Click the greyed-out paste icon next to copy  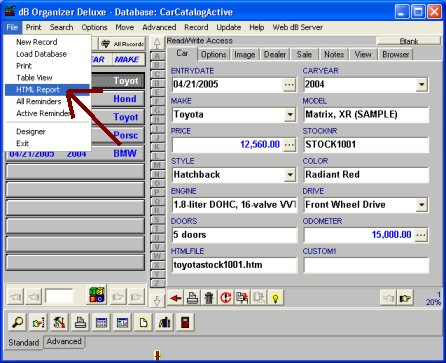pos(259,298)
